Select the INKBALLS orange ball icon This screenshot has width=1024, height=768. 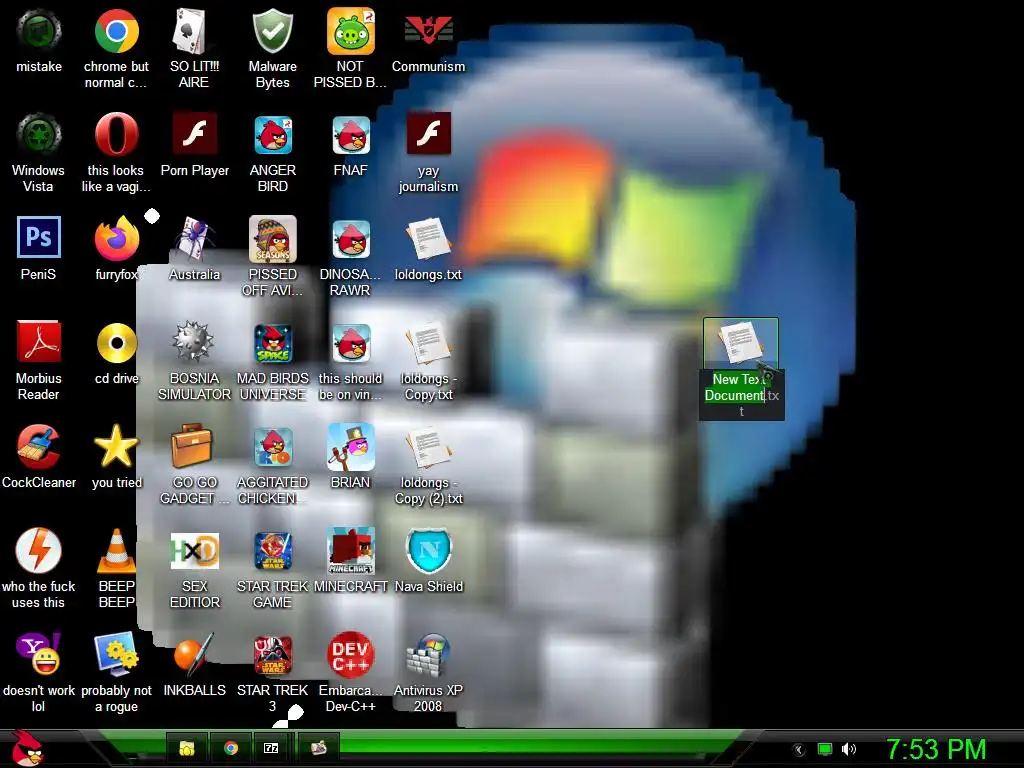tap(194, 654)
